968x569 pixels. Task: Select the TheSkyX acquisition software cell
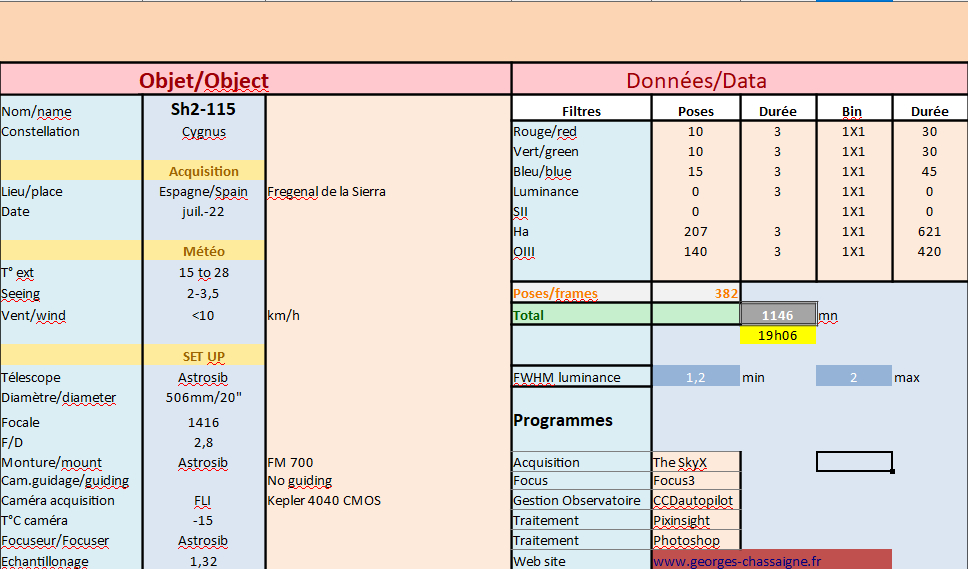[696, 462]
